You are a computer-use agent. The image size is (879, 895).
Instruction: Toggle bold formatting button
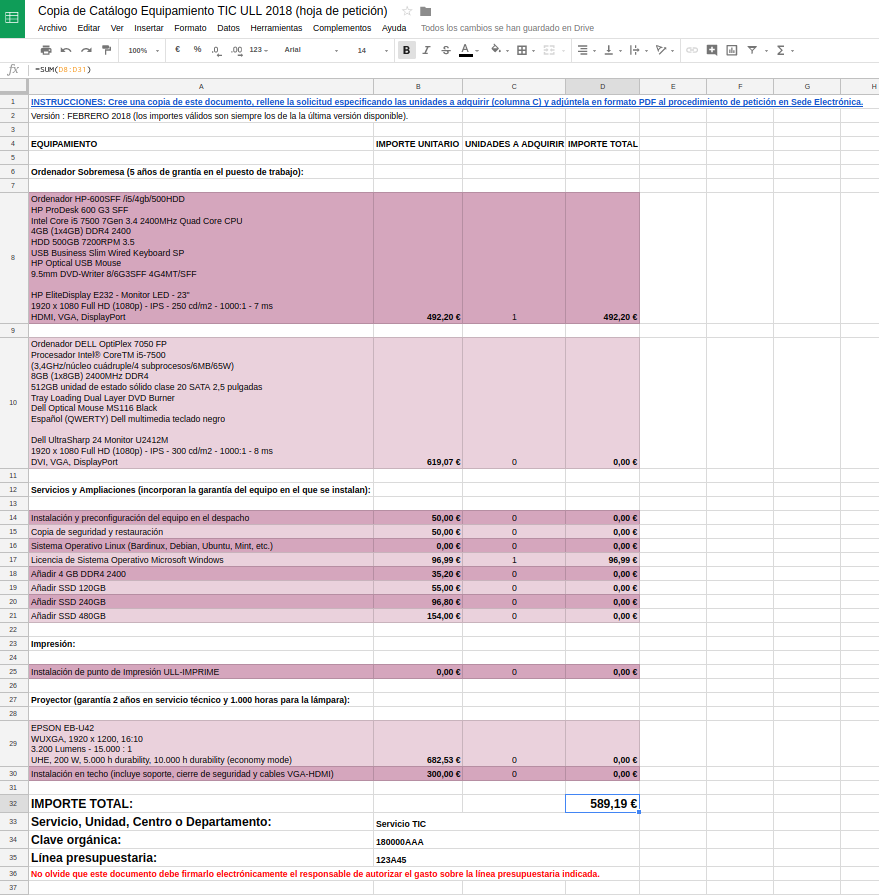tap(406, 50)
